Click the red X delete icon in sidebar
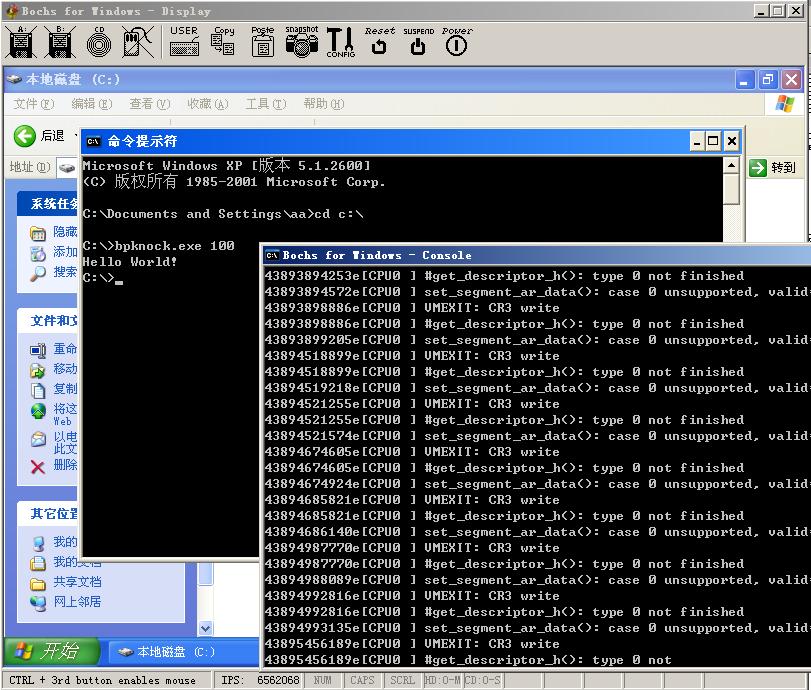Viewport: 811px width, 690px height. tap(38, 467)
